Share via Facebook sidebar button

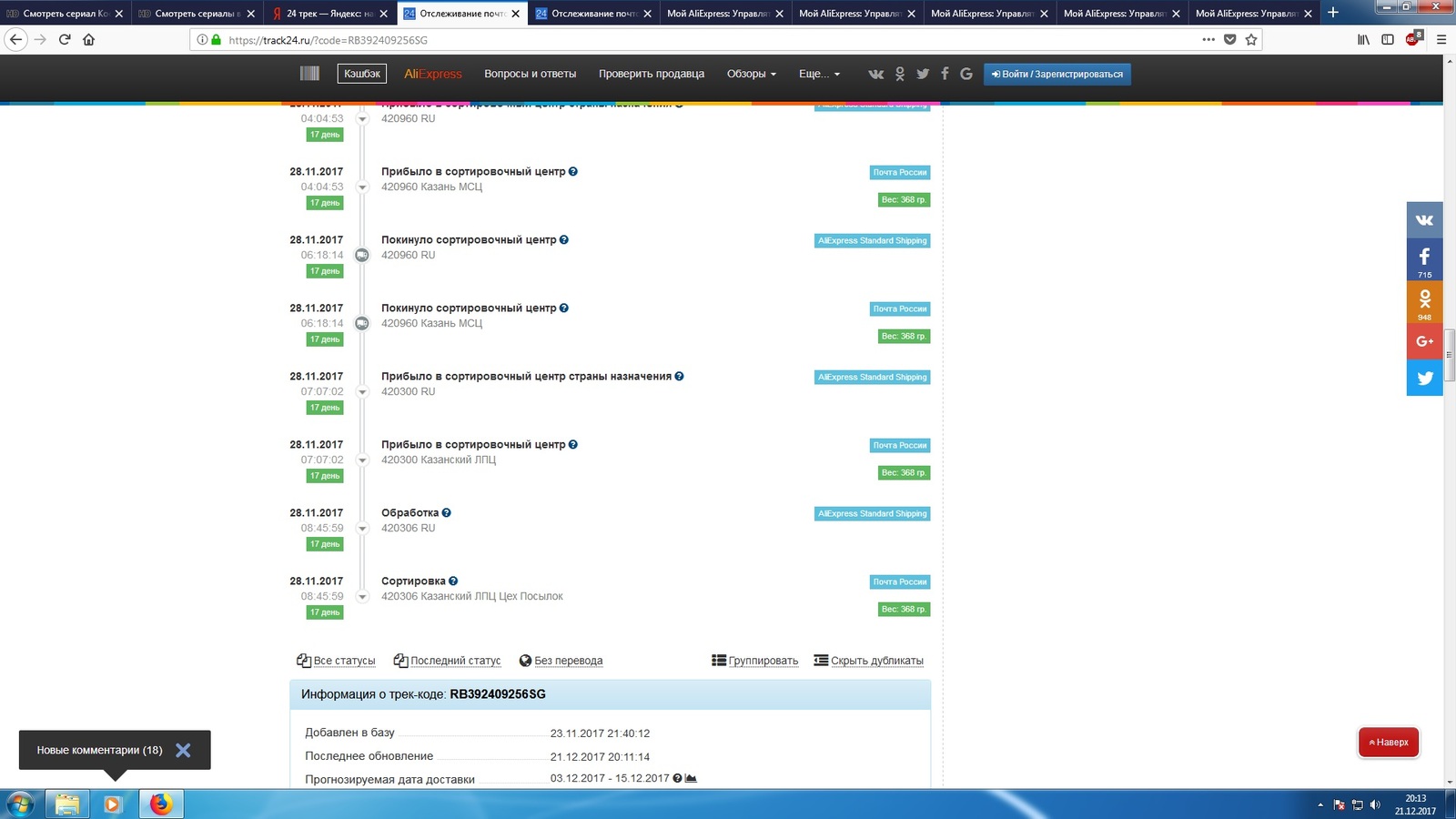(x=1424, y=259)
